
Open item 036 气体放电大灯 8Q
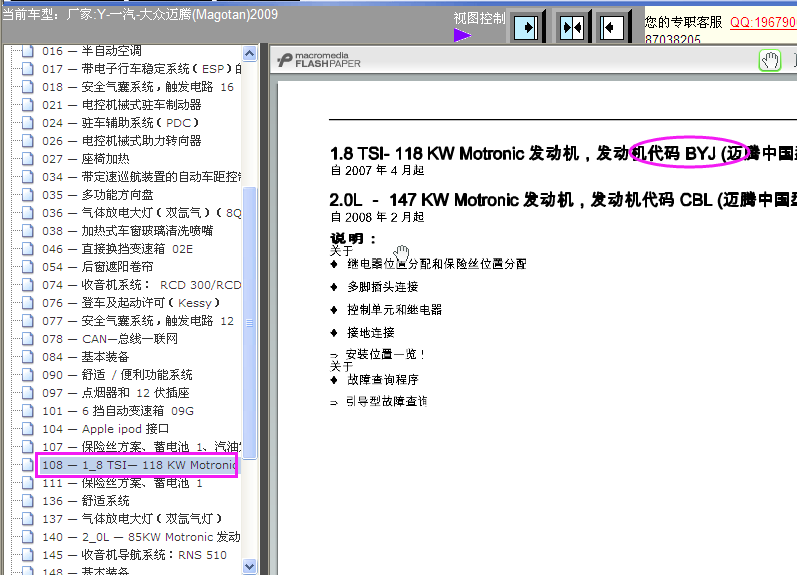pyautogui.click(x=141, y=213)
